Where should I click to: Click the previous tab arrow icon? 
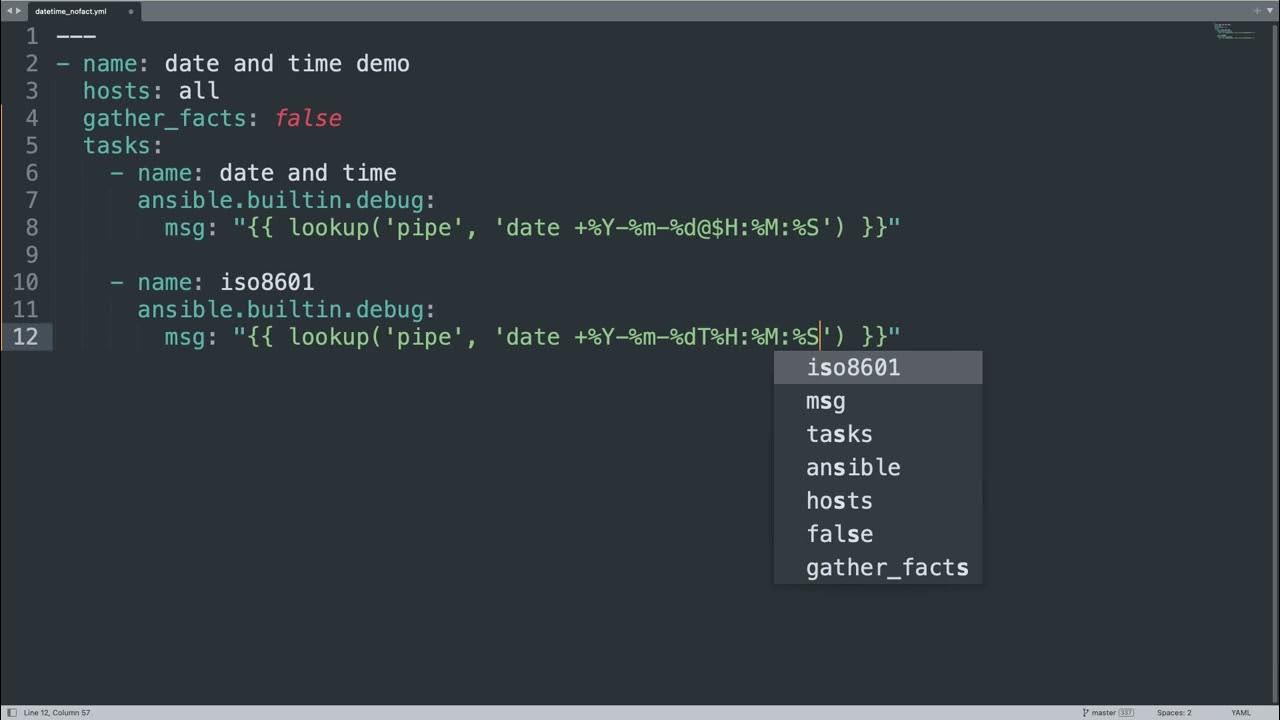click(x=9, y=11)
